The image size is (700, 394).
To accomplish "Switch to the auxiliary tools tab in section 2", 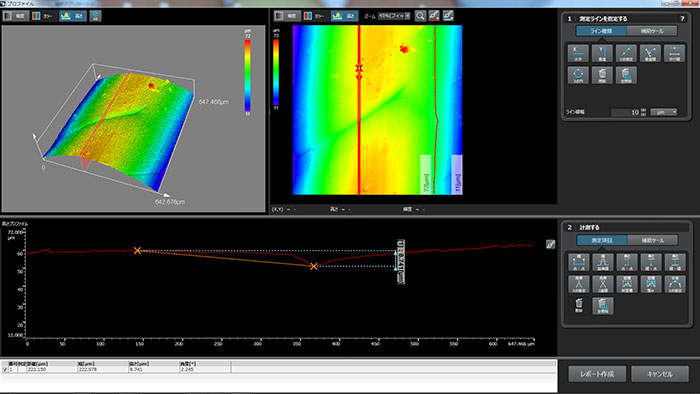I will click(653, 240).
